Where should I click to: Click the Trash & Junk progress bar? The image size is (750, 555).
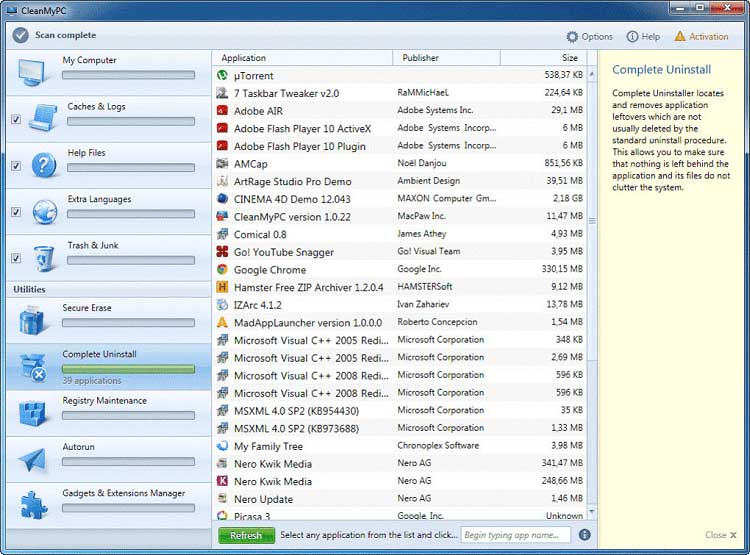tap(131, 260)
